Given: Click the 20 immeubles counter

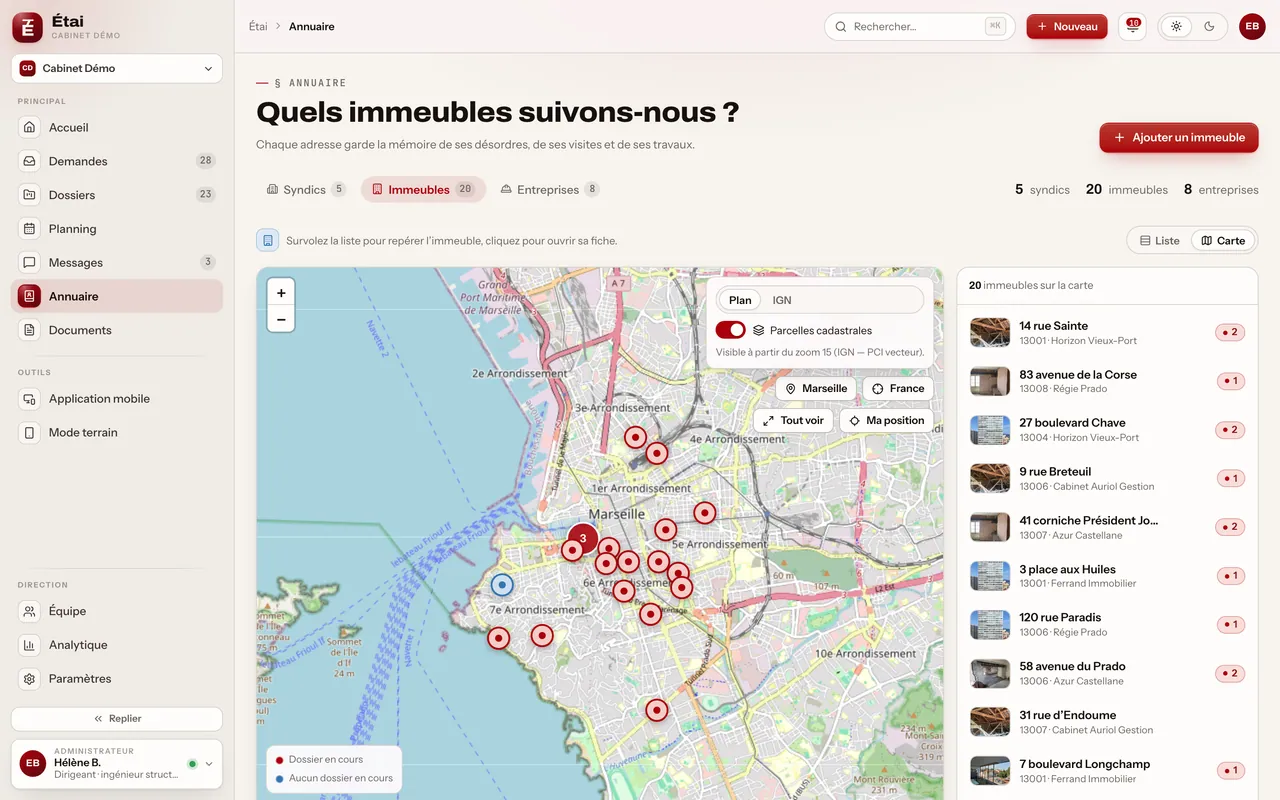Looking at the screenshot, I should click(1127, 189).
